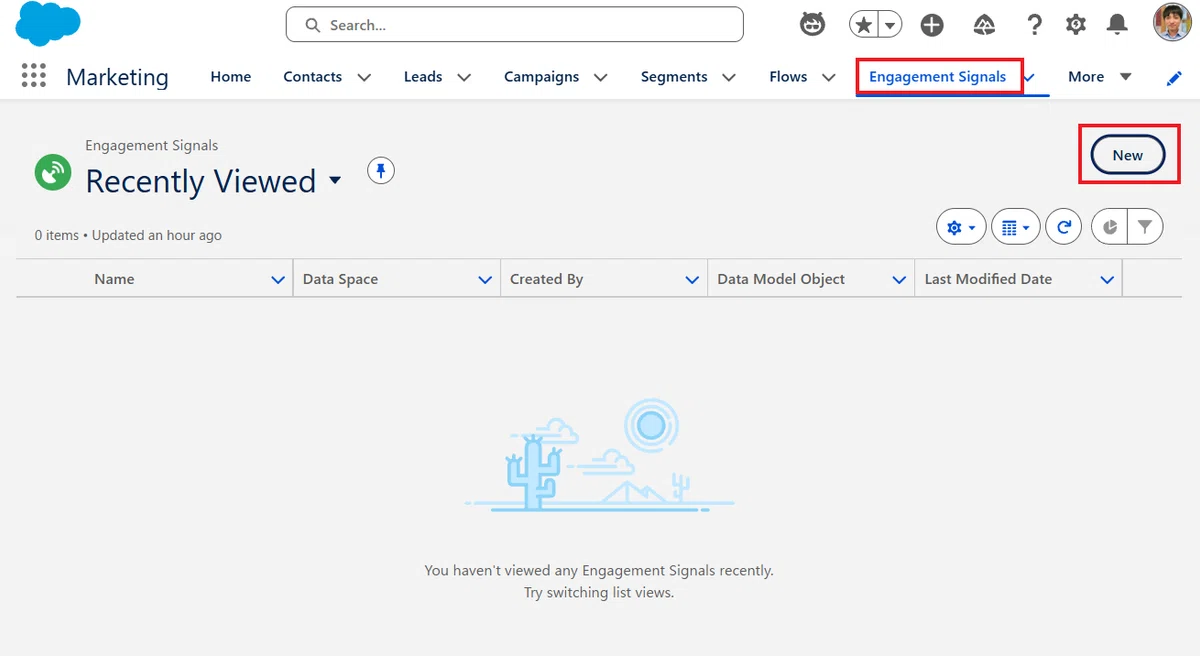Open the Filters funnel icon
1200x656 pixels.
pos(1145,228)
